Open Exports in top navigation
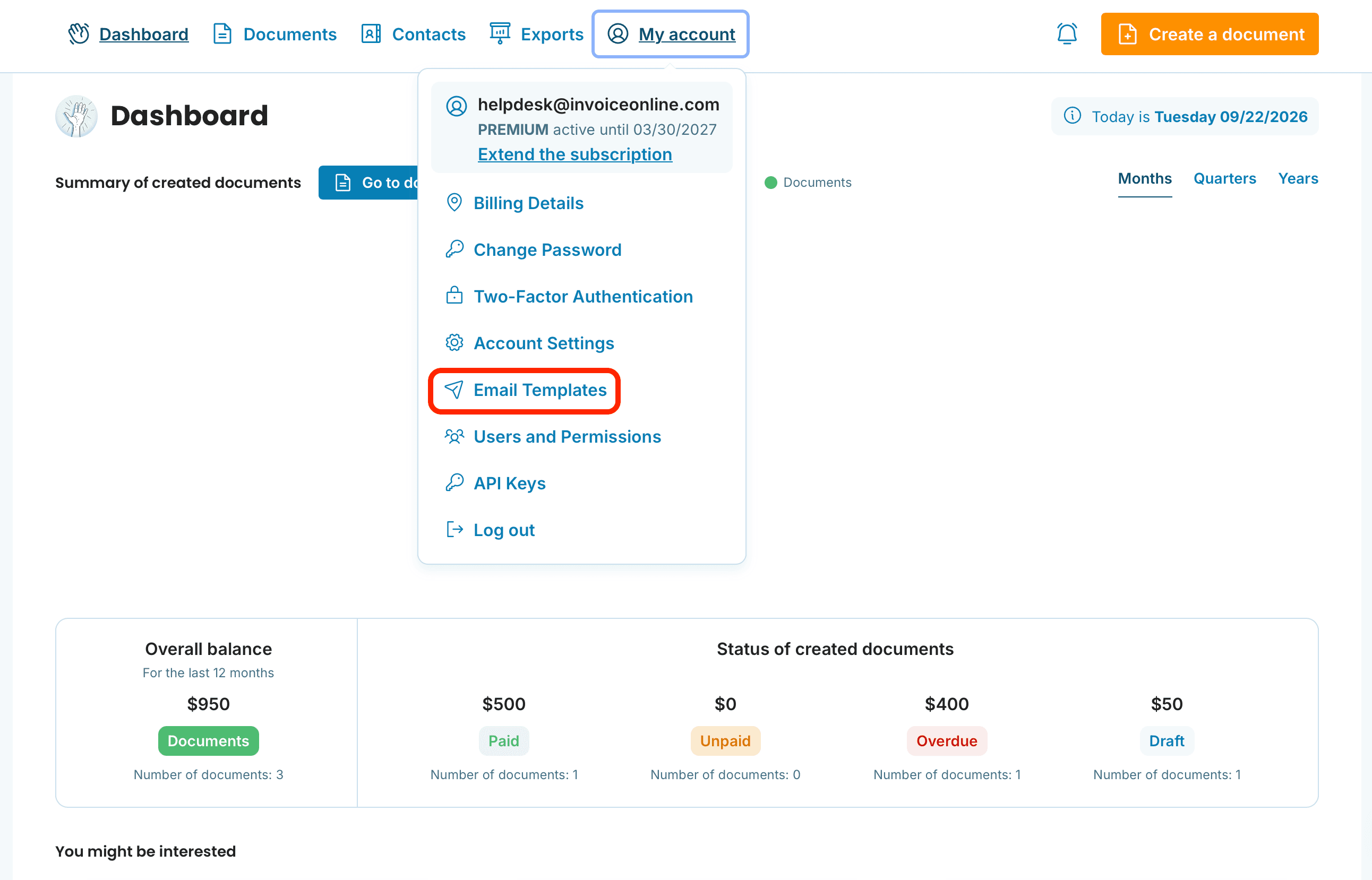Viewport: 1372px width, 880px height. (536, 34)
